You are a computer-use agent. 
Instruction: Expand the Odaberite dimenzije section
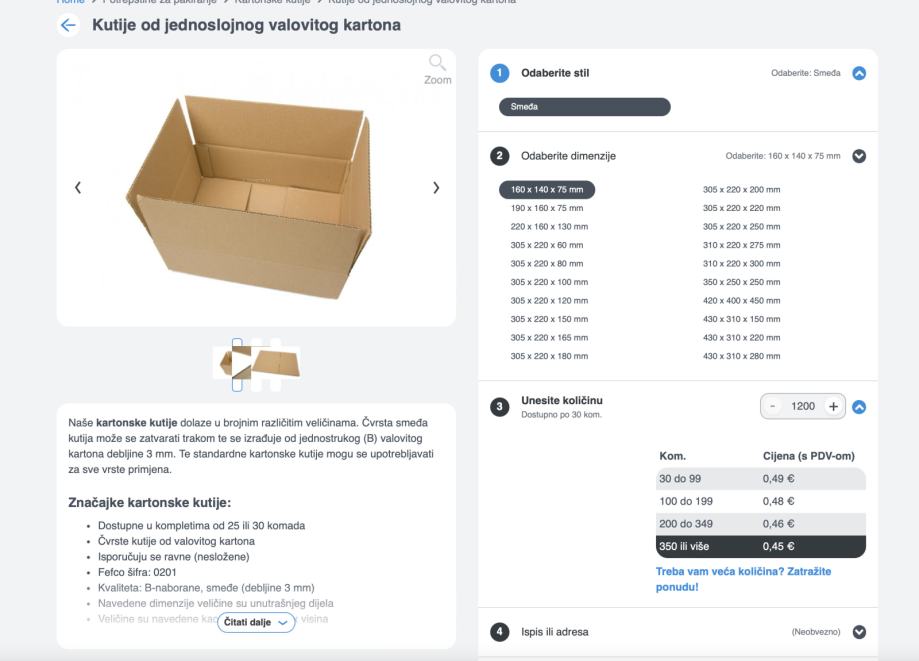click(x=858, y=156)
